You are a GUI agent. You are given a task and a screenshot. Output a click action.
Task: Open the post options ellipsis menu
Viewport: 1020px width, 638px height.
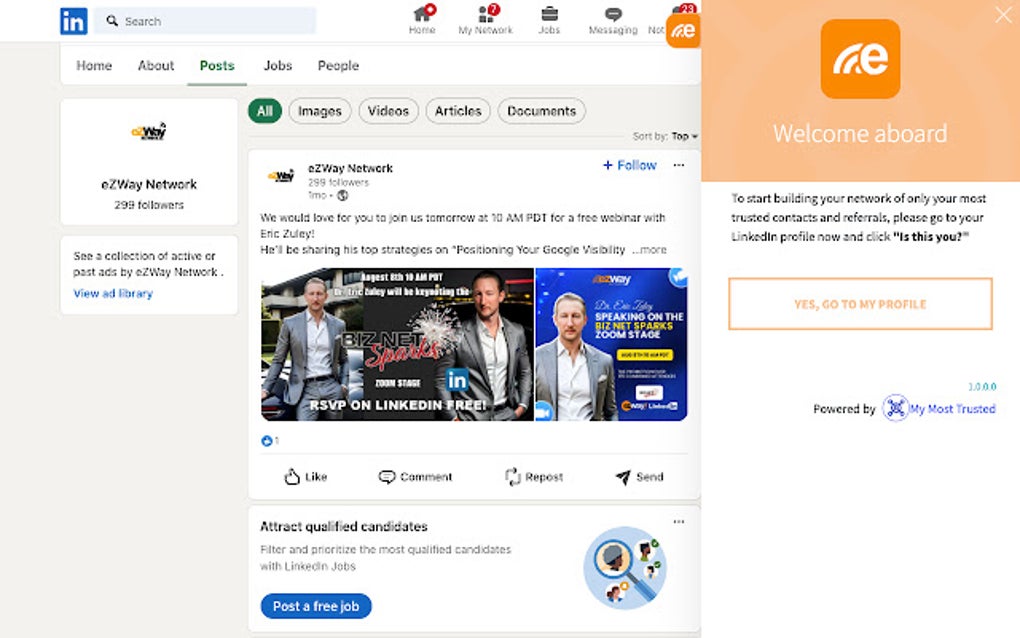tap(679, 166)
